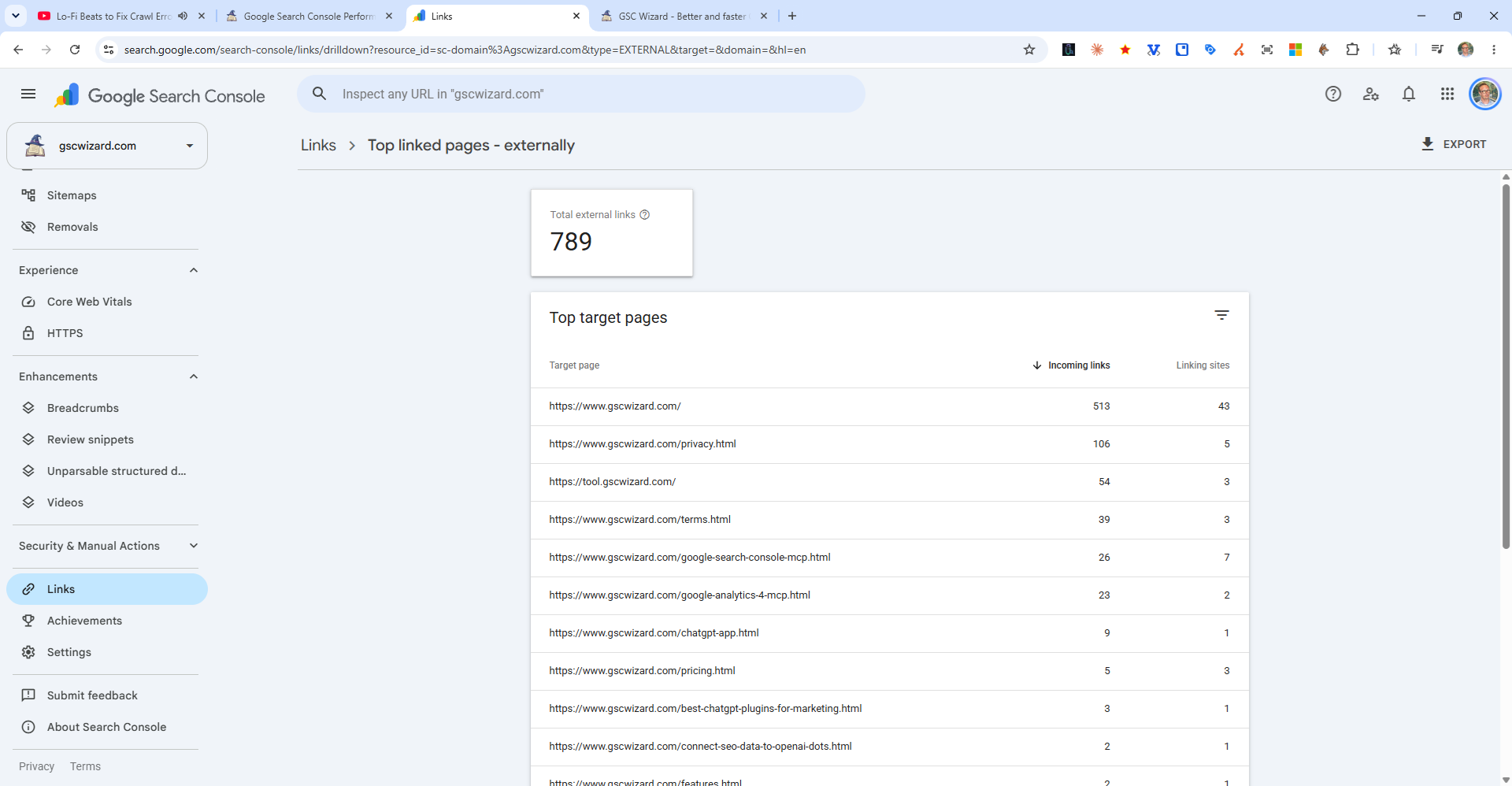Bookmark this page with the star icon
This screenshot has width=1512, height=786.
(x=1029, y=50)
